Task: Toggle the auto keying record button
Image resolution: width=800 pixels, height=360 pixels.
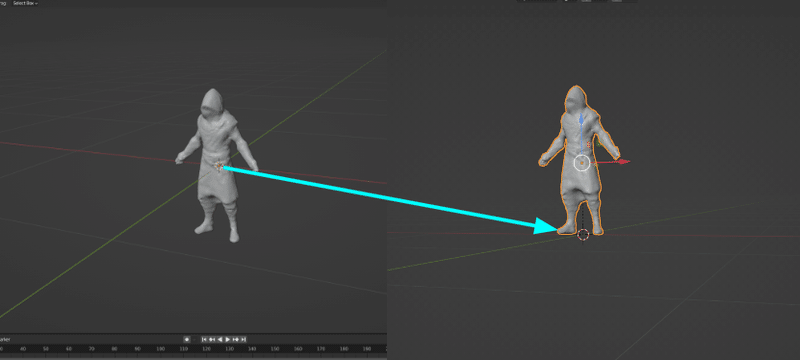Action: tap(187, 340)
